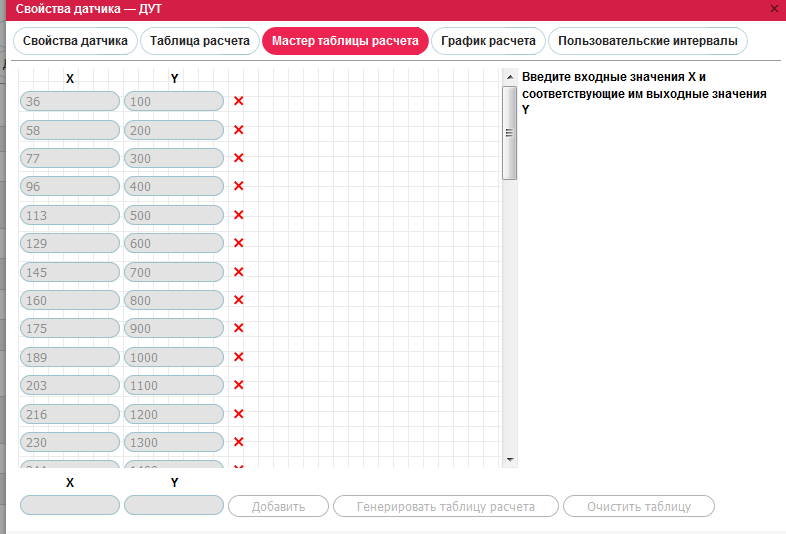Screen dimensions: 786x534
Task: Go to График расчета tab
Action: [489, 42]
